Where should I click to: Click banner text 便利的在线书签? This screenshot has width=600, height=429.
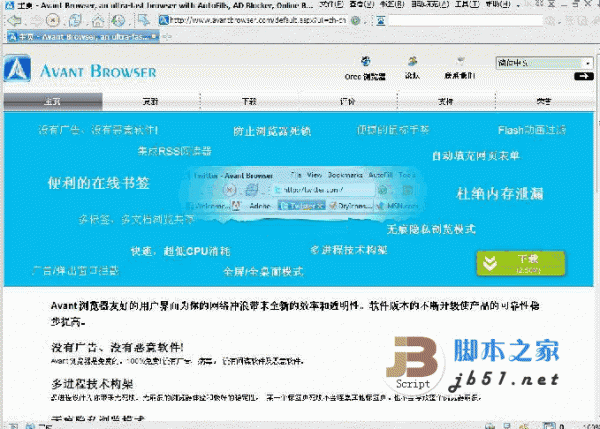[x=98, y=183]
